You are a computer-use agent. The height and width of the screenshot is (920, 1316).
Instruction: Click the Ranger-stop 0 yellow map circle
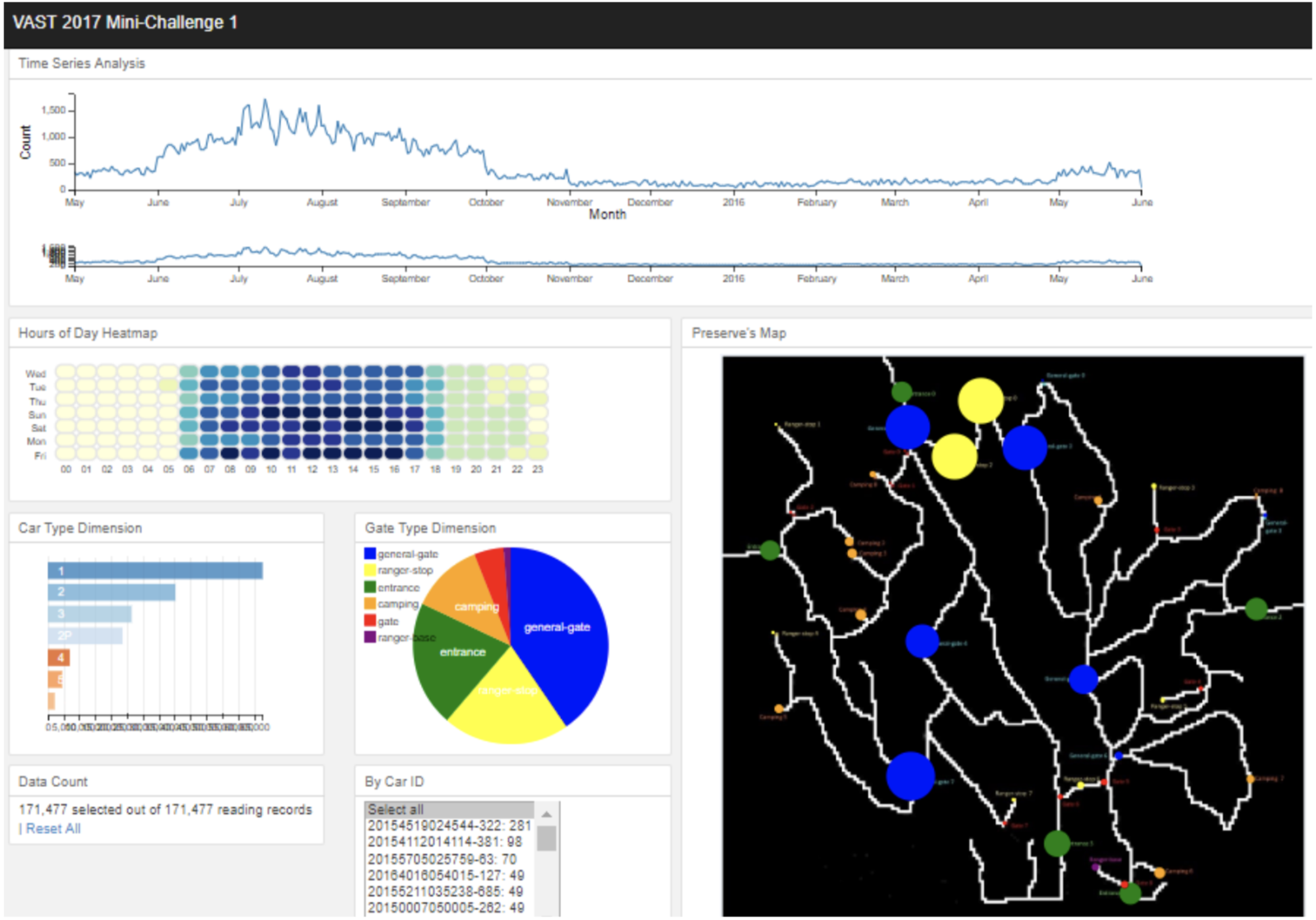pyautogui.click(x=980, y=401)
